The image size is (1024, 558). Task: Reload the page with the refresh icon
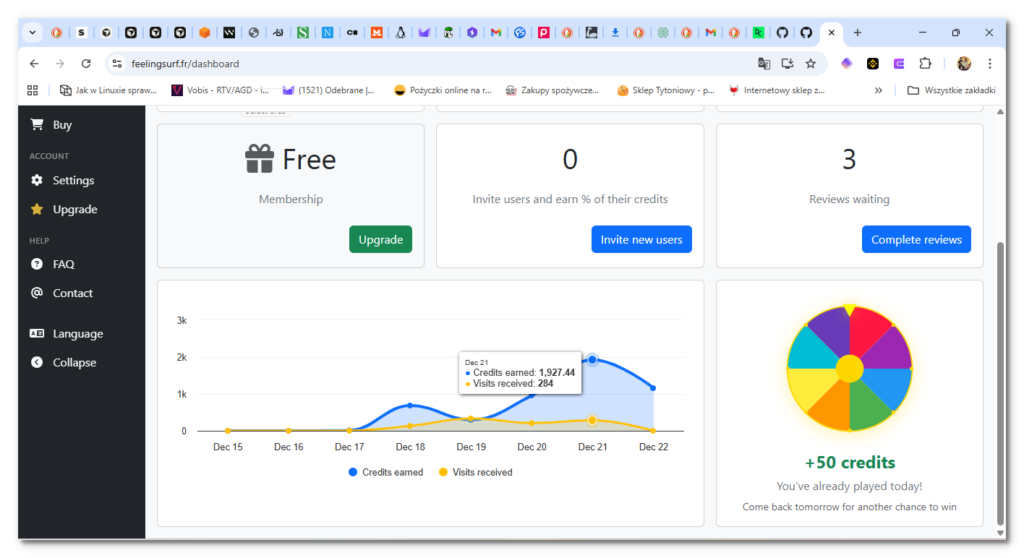86,64
